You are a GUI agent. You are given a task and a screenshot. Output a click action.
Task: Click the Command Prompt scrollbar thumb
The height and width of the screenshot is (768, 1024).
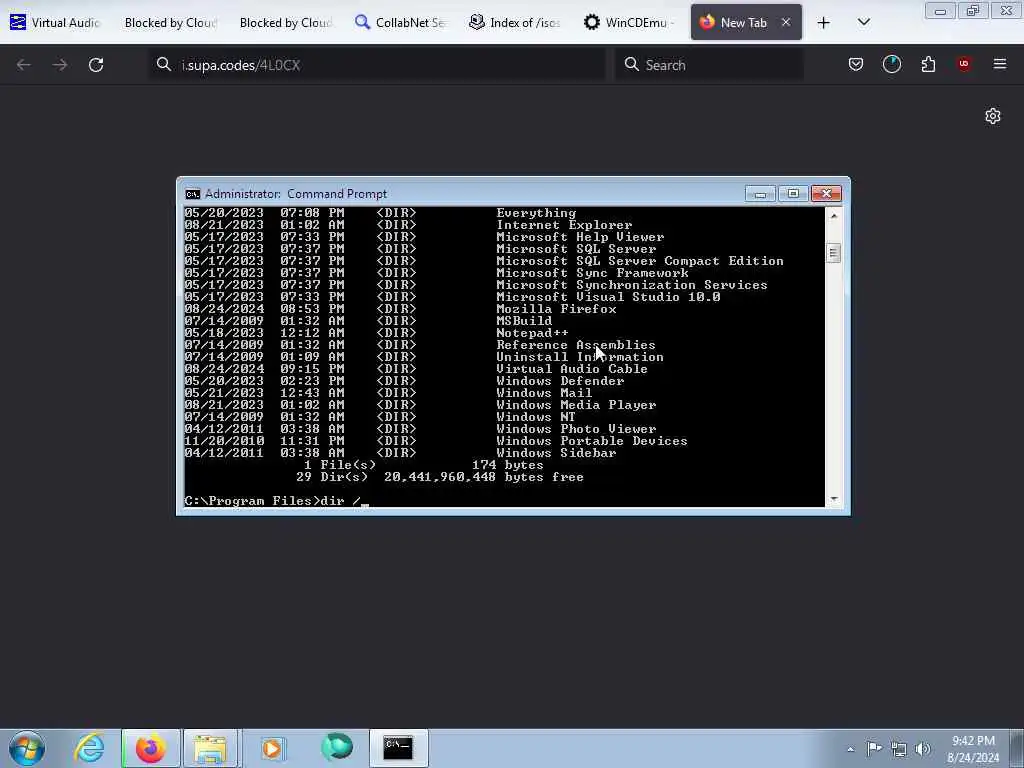click(x=833, y=253)
